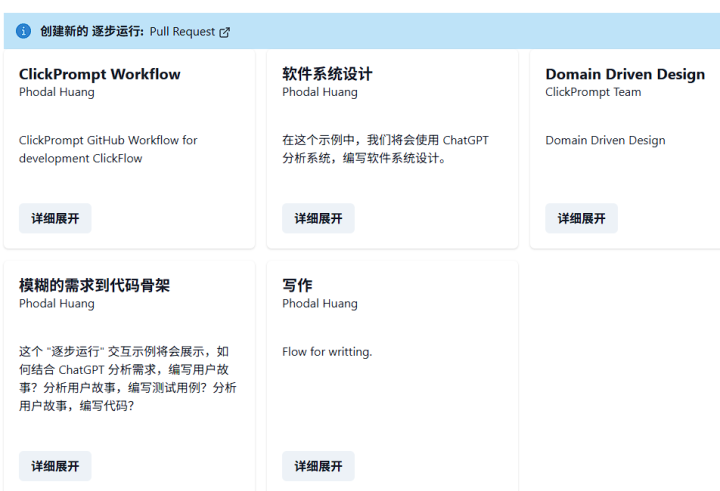Open the Pull Request link

[182, 32]
